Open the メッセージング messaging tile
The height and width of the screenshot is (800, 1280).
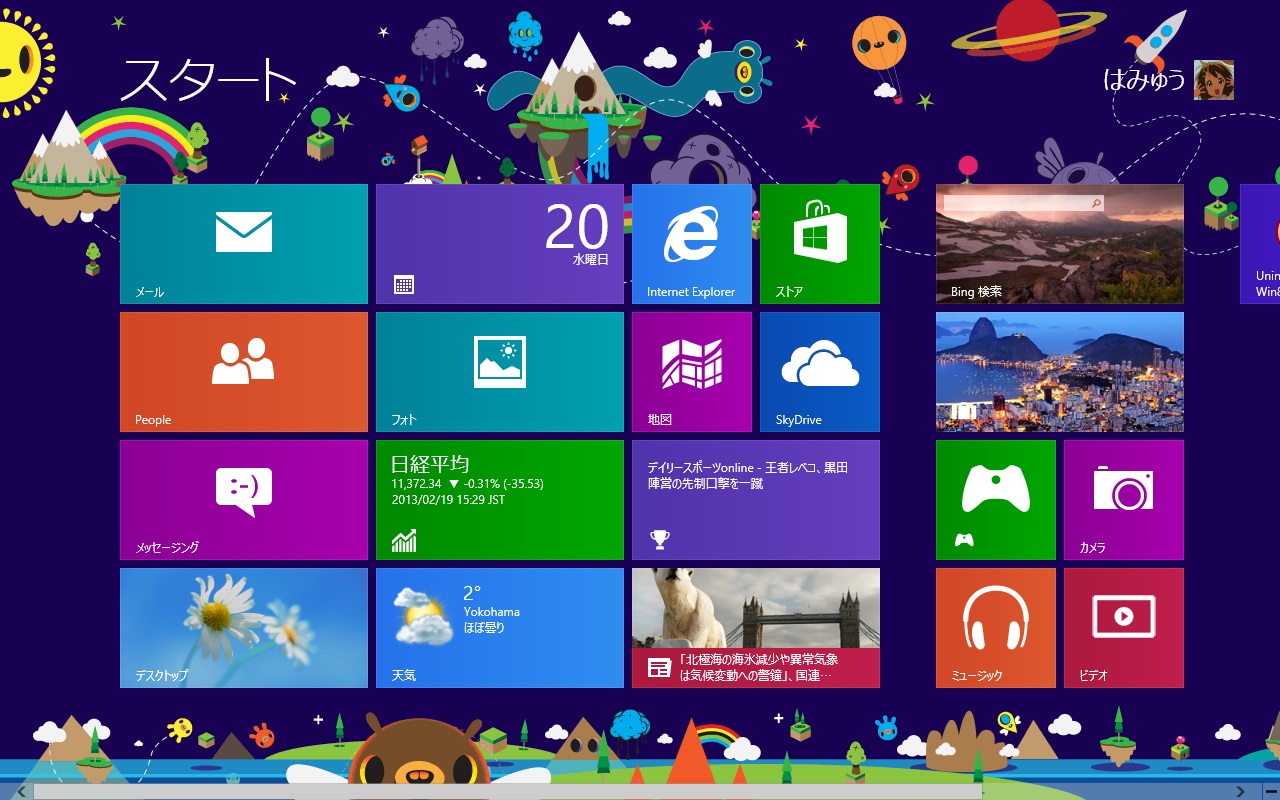point(244,500)
